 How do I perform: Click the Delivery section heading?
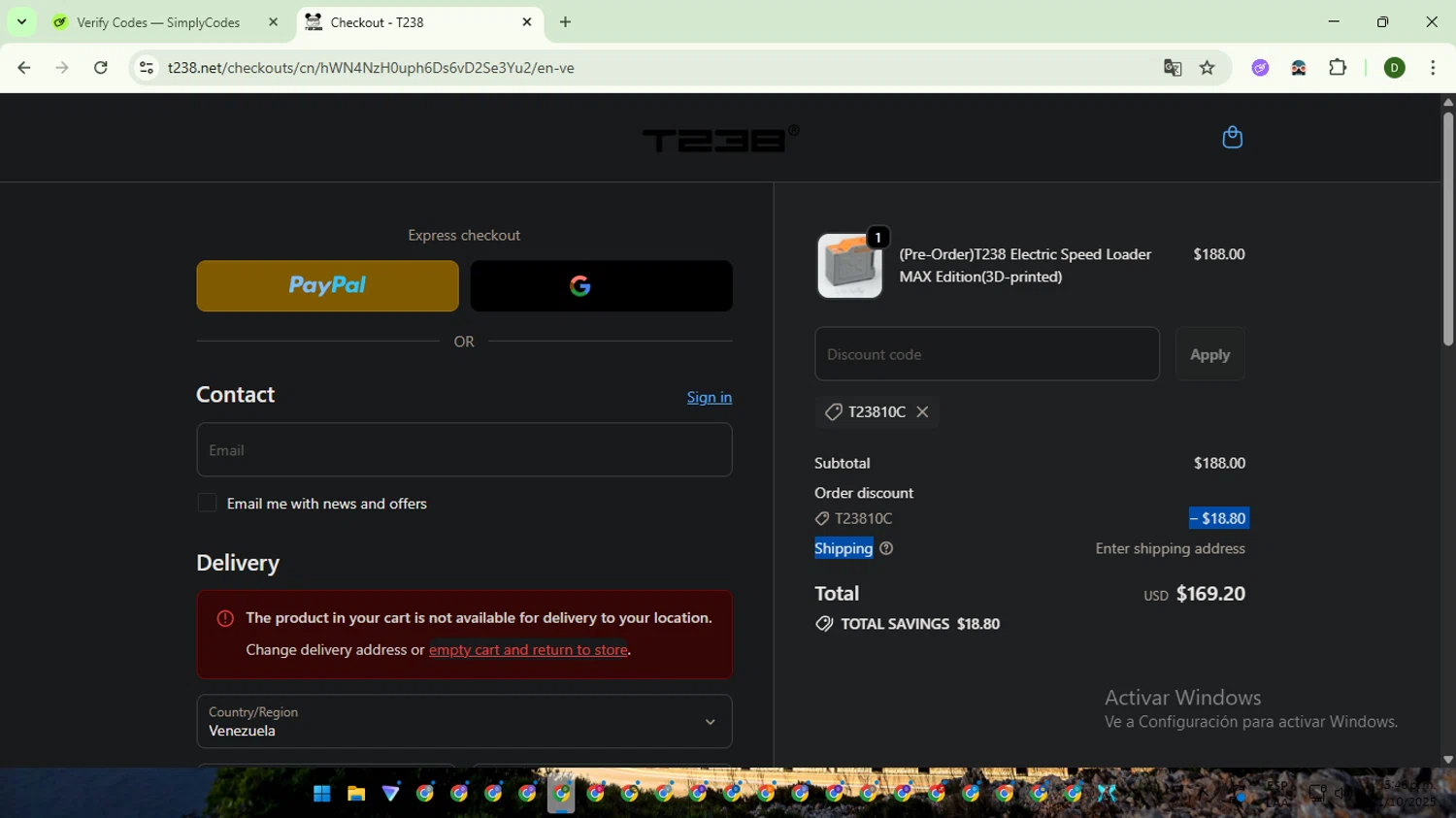pos(238,563)
